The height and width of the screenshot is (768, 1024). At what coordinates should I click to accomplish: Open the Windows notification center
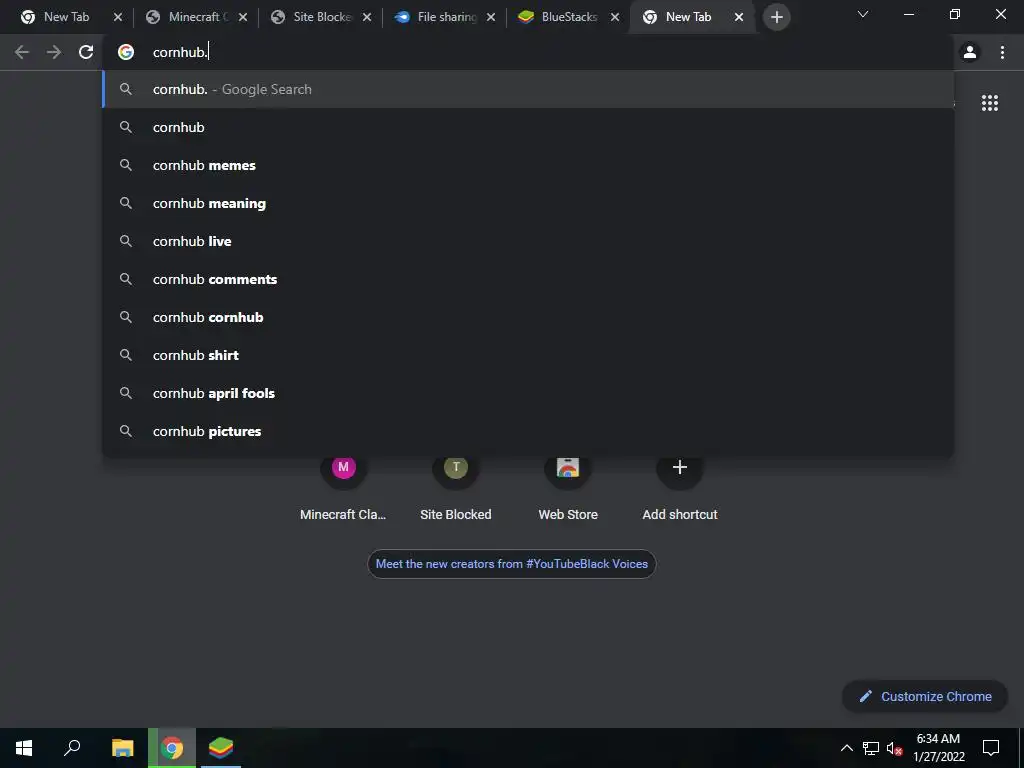[991, 748]
